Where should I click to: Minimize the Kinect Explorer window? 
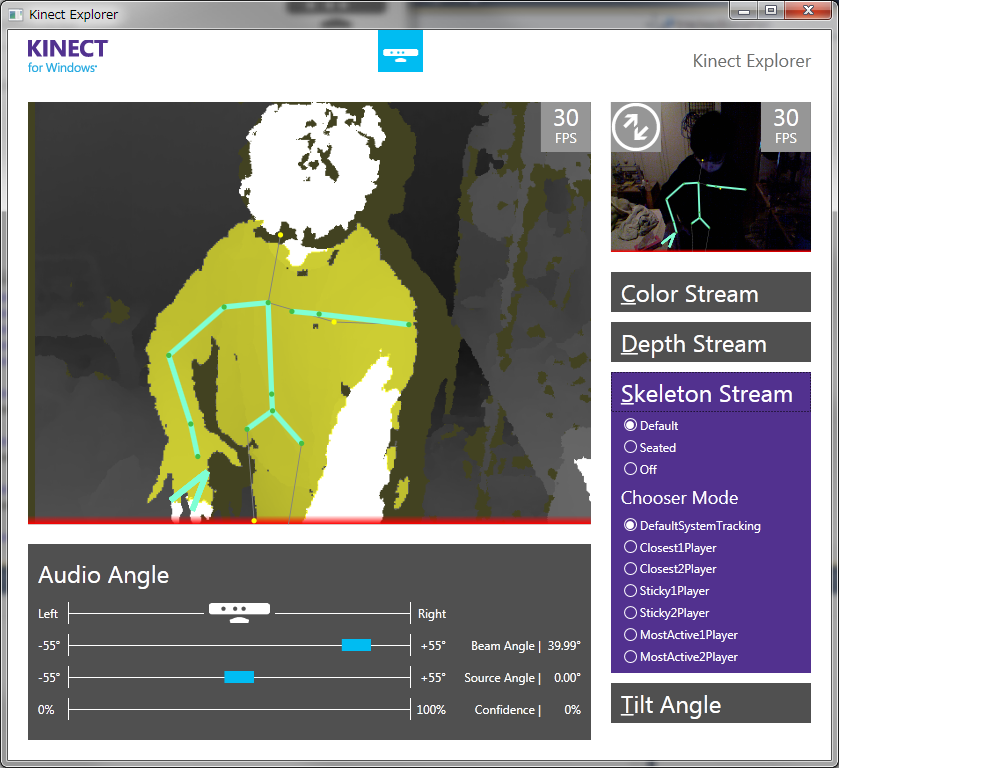tap(744, 10)
